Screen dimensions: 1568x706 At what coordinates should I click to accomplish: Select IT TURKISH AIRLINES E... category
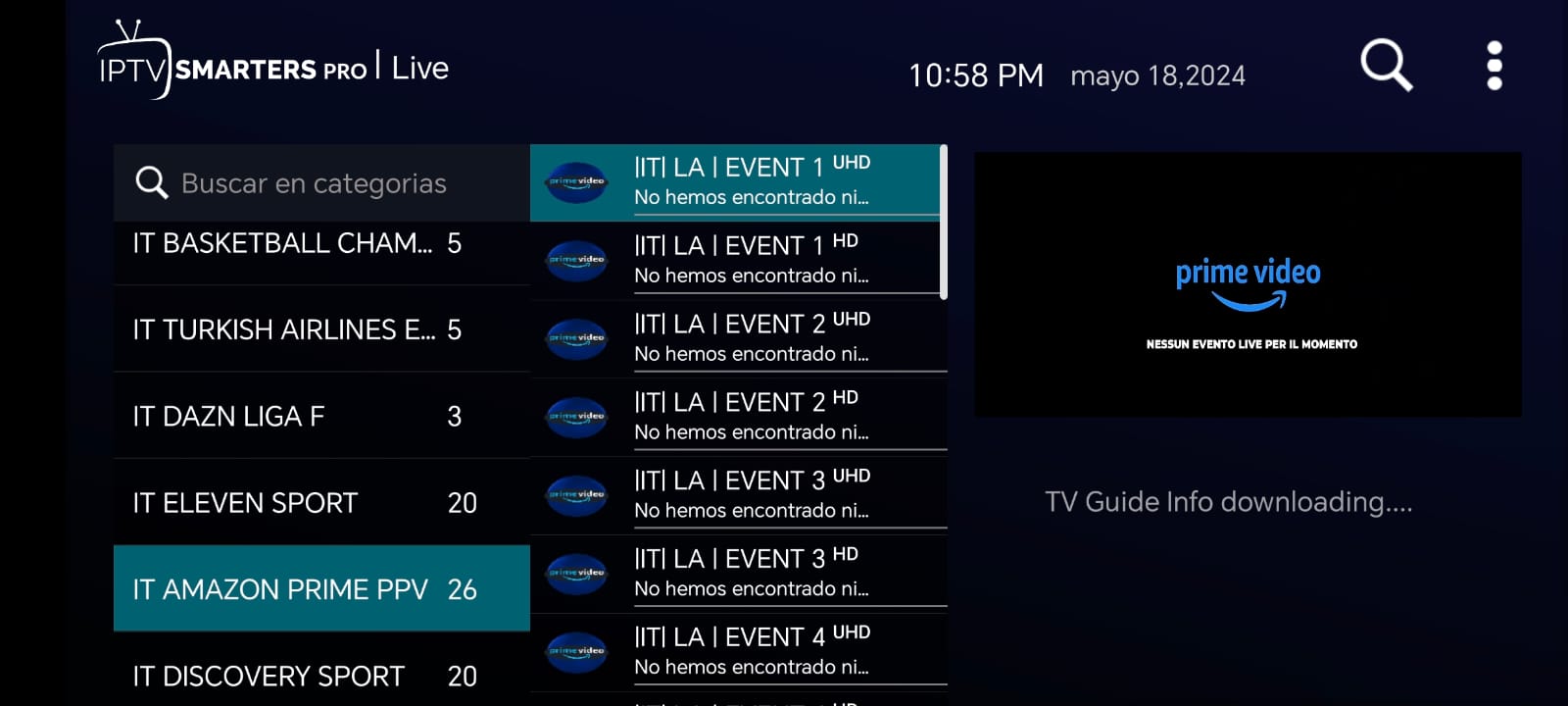[x=321, y=329]
